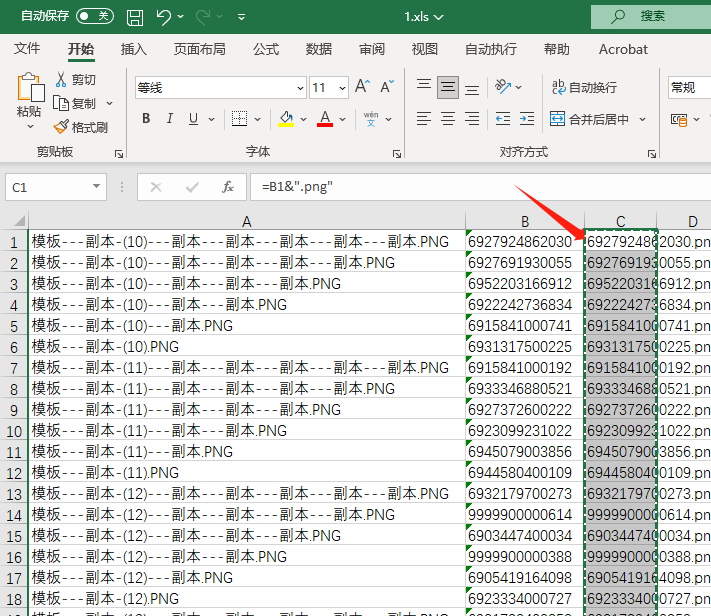The height and width of the screenshot is (616, 711).
Task: Click the 粘贴 paste clipboard icon
Action: coord(30,87)
